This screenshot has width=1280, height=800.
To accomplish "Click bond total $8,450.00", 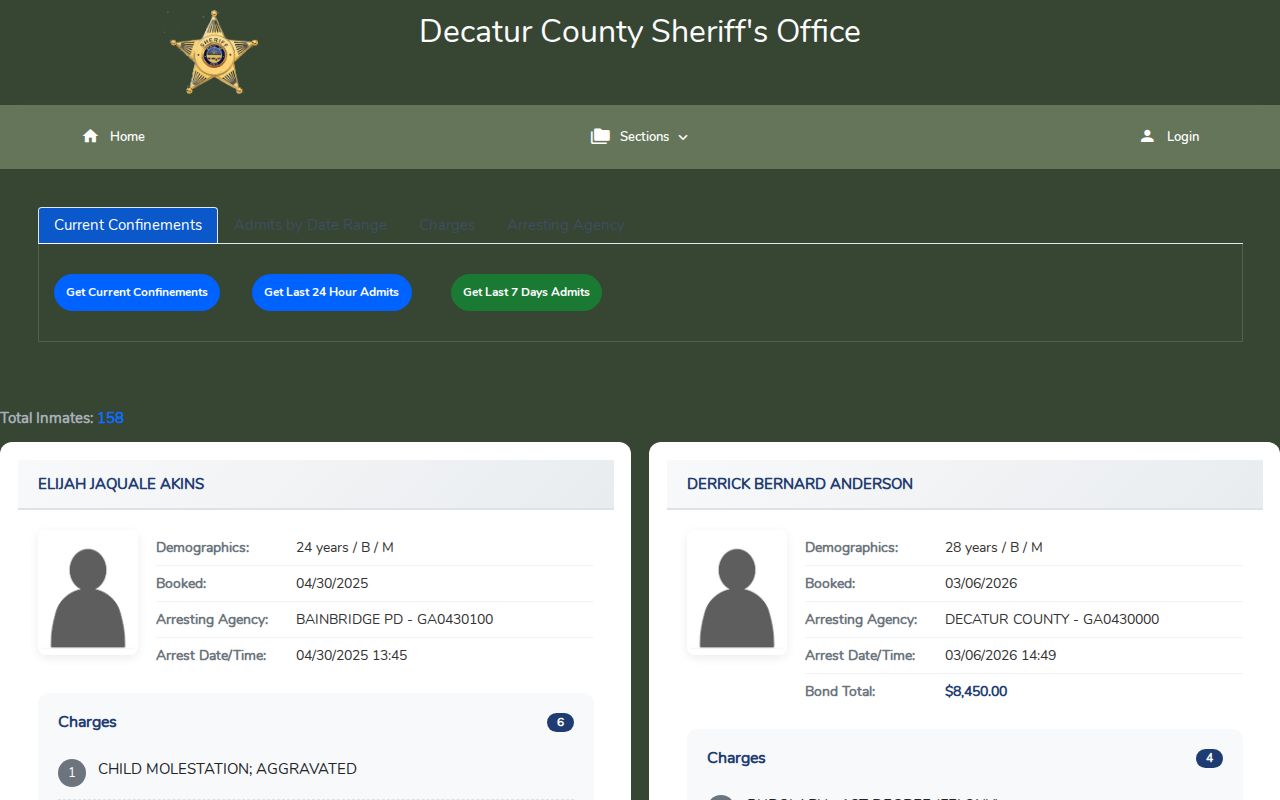I will click(x=976, y=691).
